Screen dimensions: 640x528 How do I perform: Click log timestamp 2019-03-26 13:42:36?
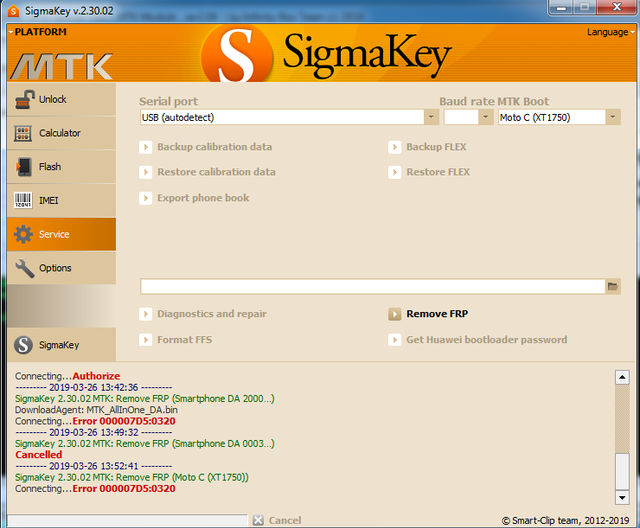point(94,387)
